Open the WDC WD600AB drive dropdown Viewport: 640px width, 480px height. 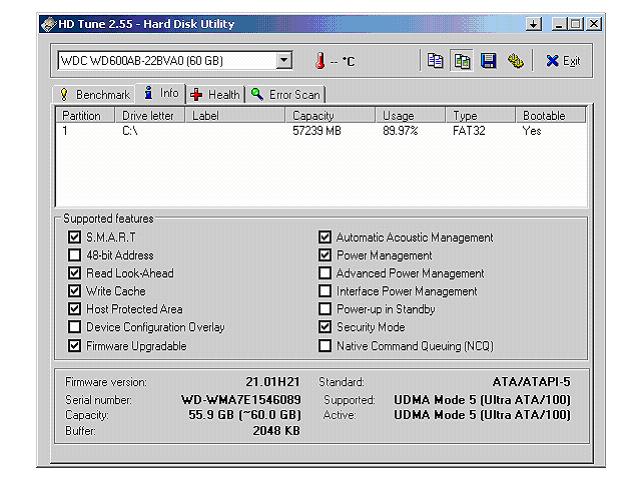pos(284,61)
